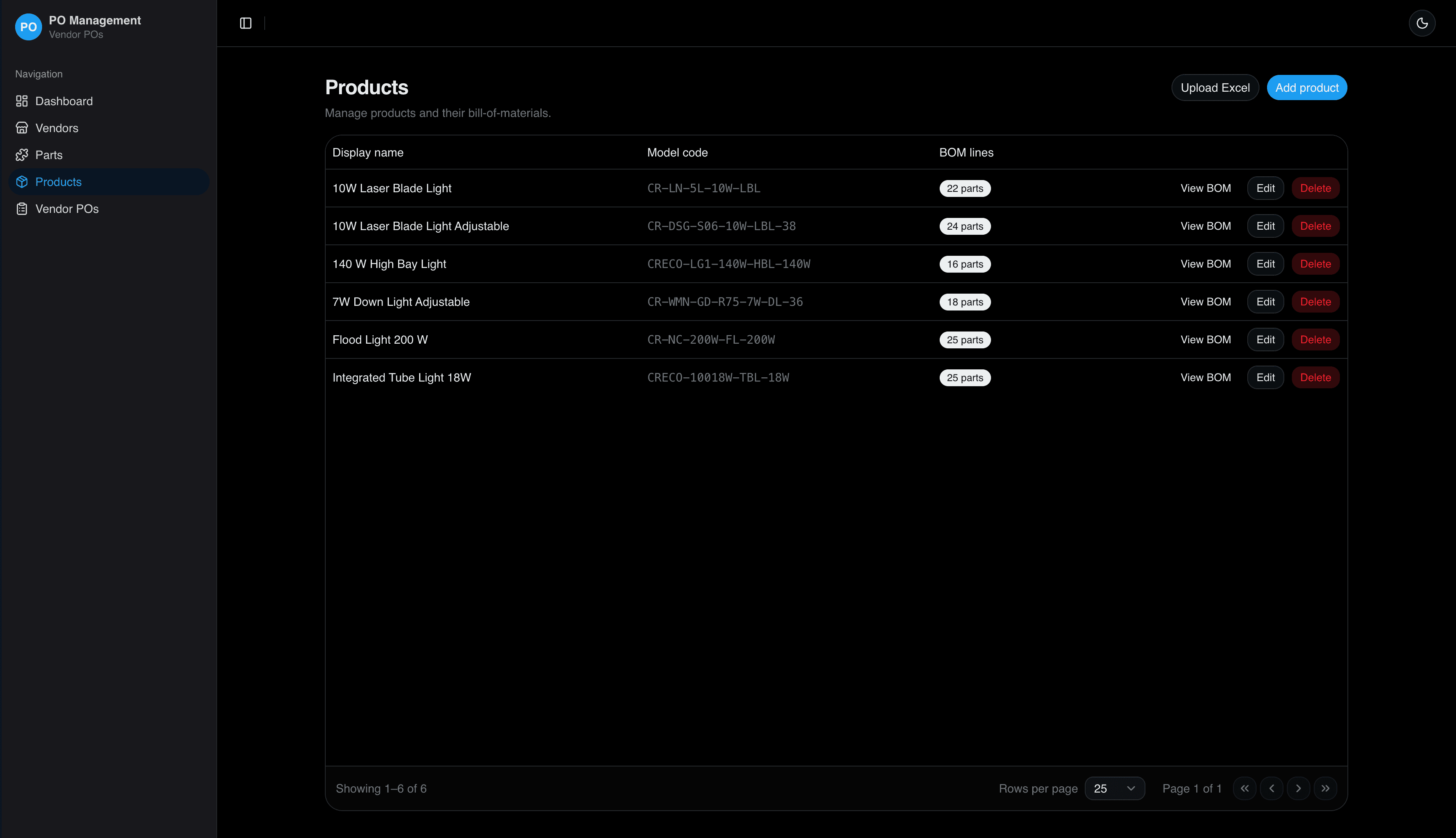Delete Integrated Tube Light 18W
Image resolution: width=1456 pixels, height=838 pixels.
[1315, 377]
